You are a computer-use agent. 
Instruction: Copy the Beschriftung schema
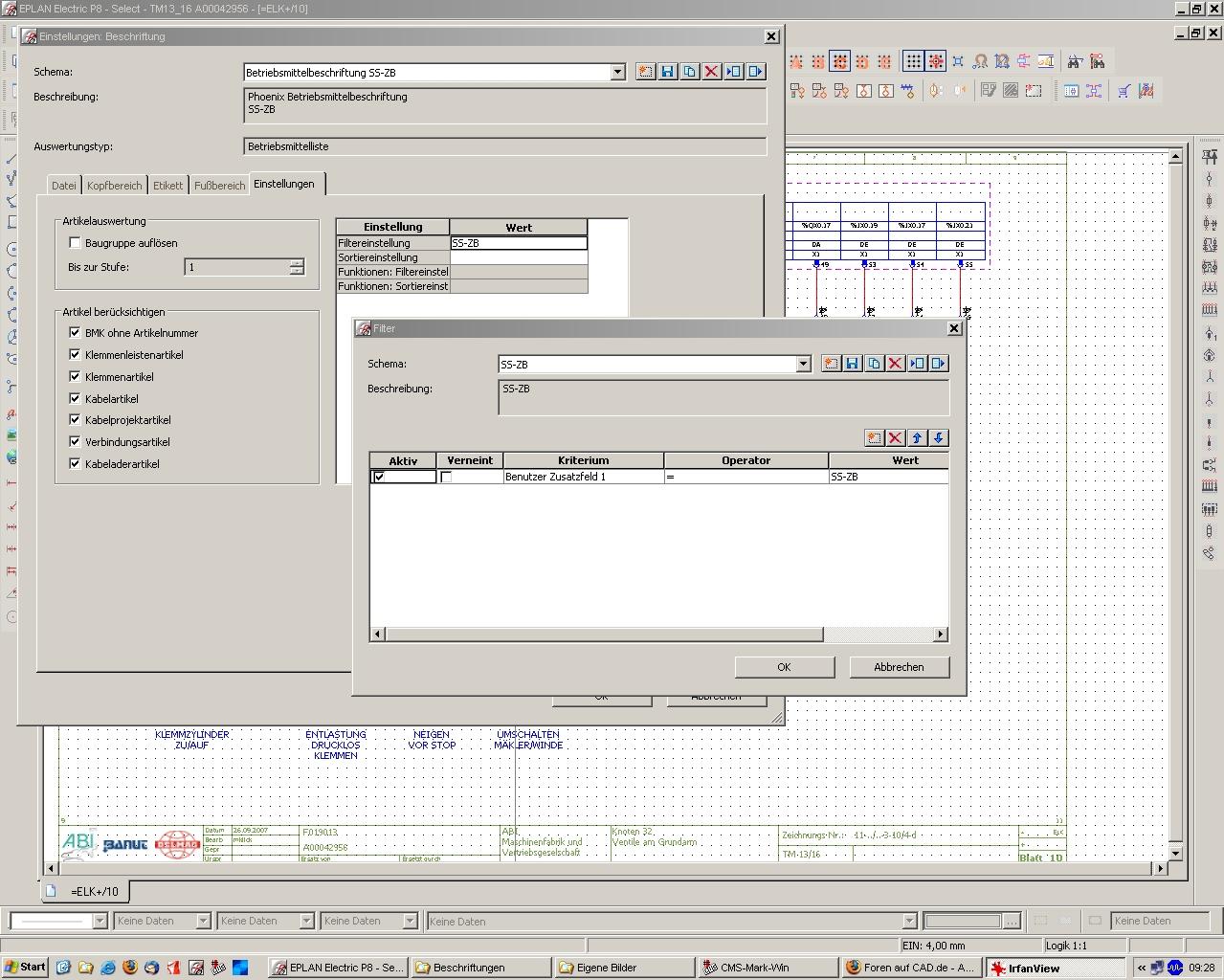[690, 72]
